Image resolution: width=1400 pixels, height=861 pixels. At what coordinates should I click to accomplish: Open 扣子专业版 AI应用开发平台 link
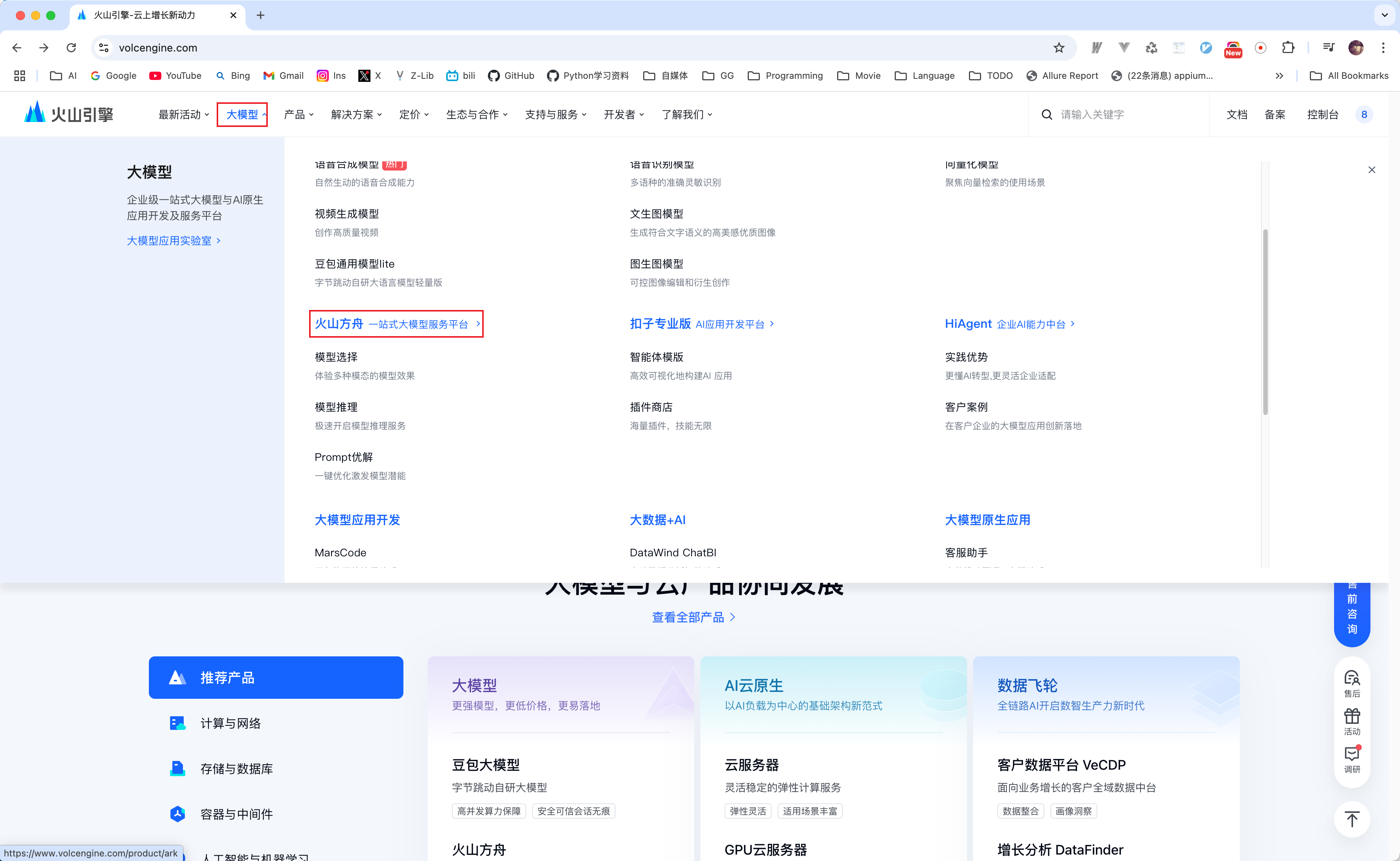pyautogui.click(x=702, y=324)
